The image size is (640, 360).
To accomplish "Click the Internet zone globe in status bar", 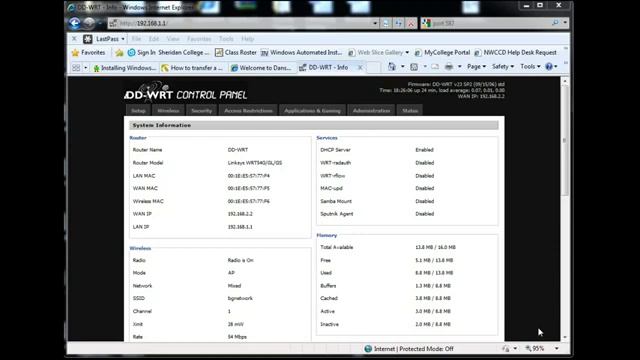I will coord(368,349).
